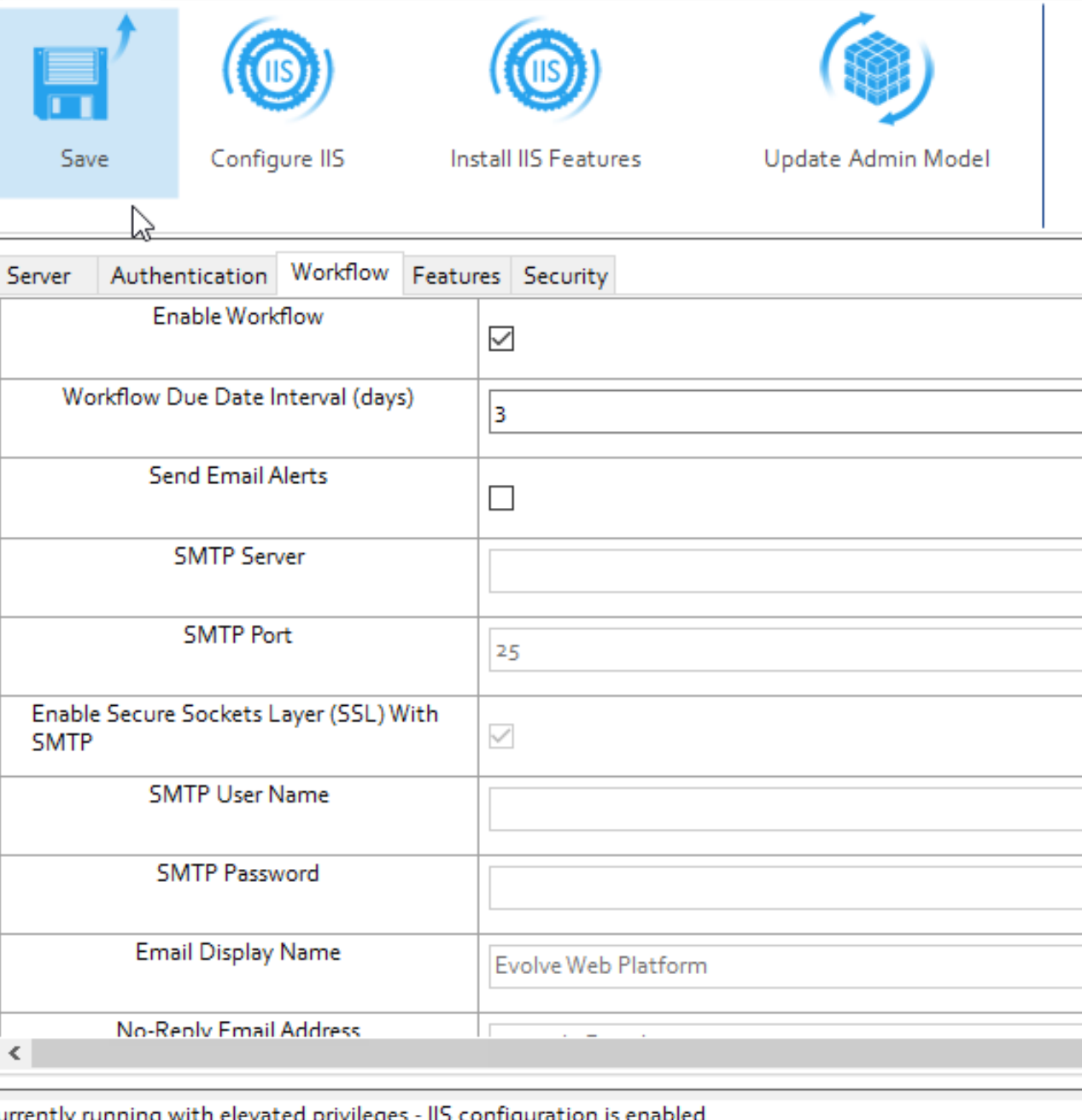Go to the Security tab
Screen dimensions: 1082x1120
point(565,276)
